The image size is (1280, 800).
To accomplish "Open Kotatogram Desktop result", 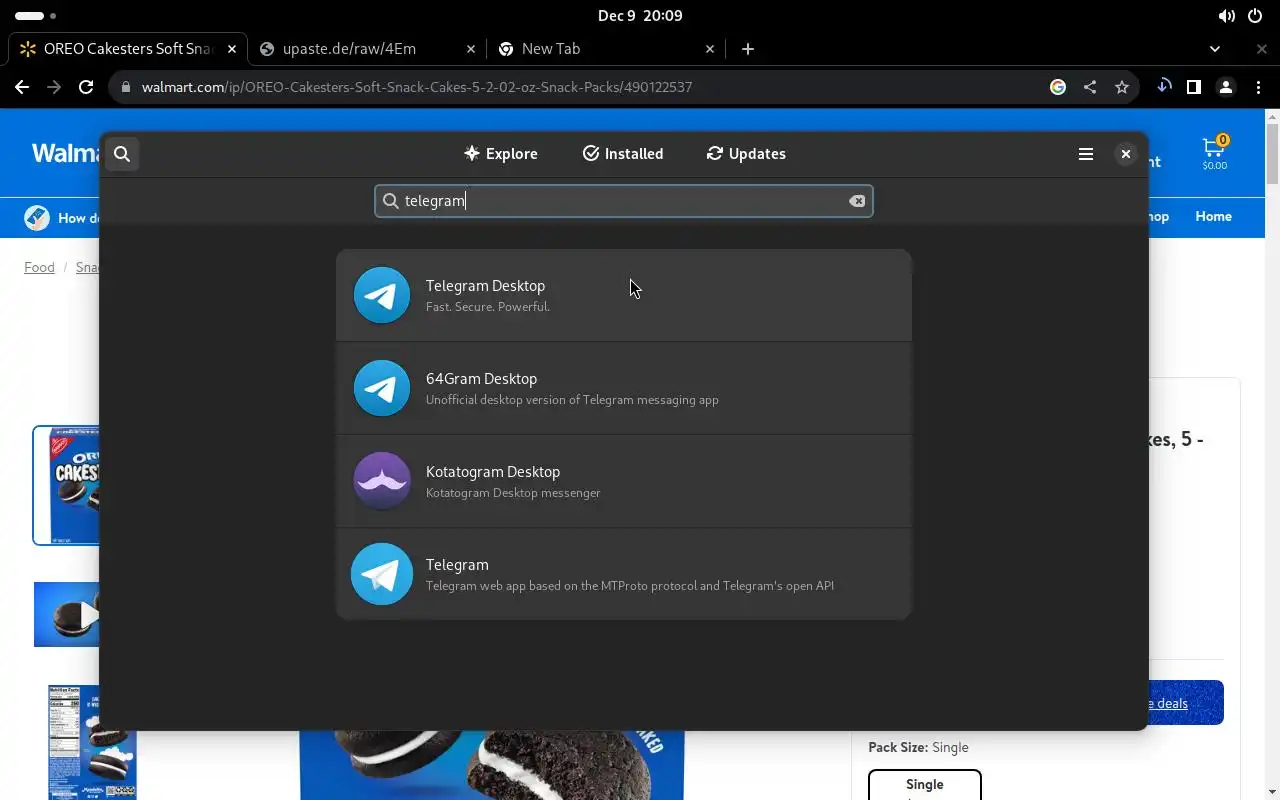I will [624, 481].
